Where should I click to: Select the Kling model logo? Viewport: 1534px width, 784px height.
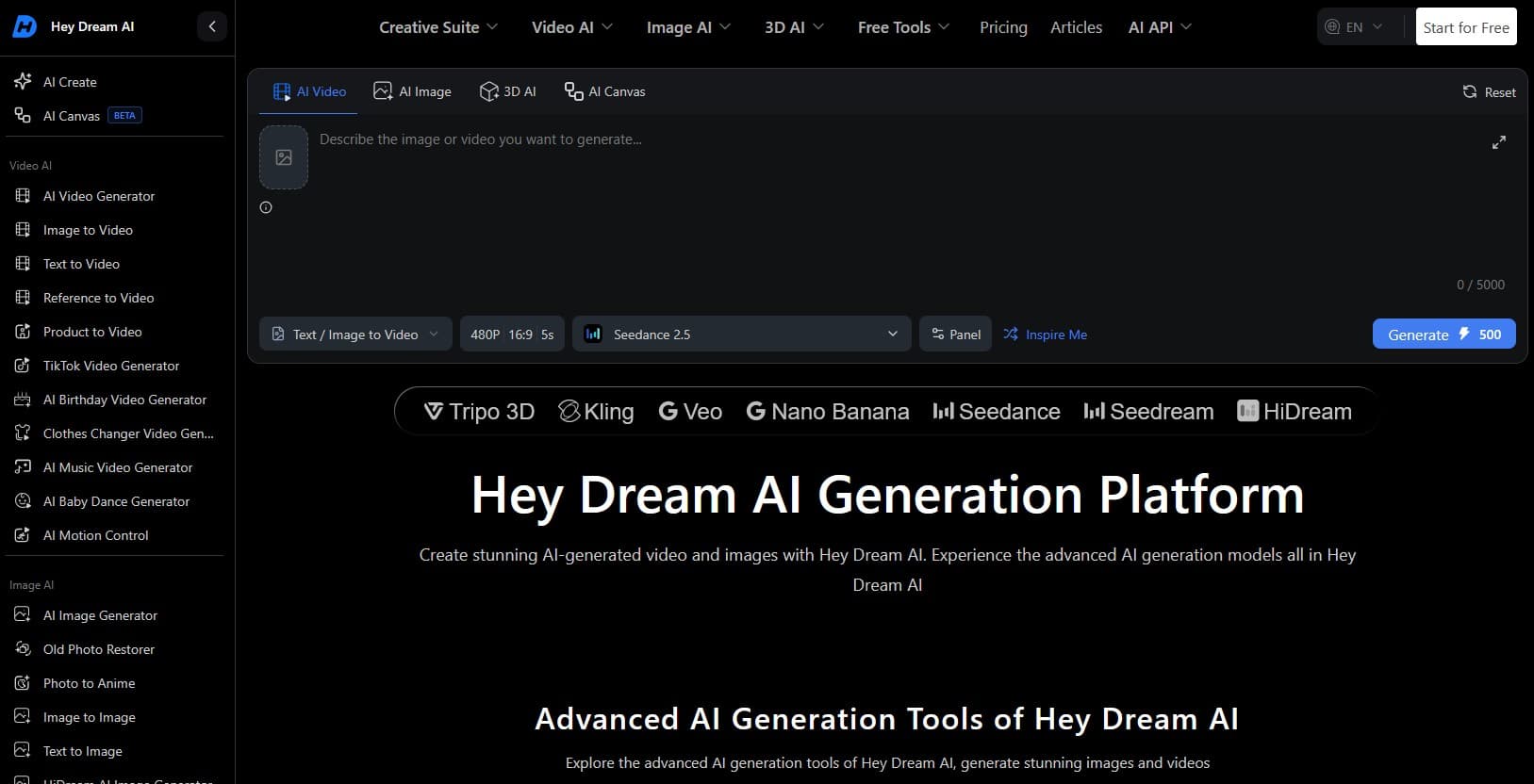pyautogui.click(x=596, y=412)
